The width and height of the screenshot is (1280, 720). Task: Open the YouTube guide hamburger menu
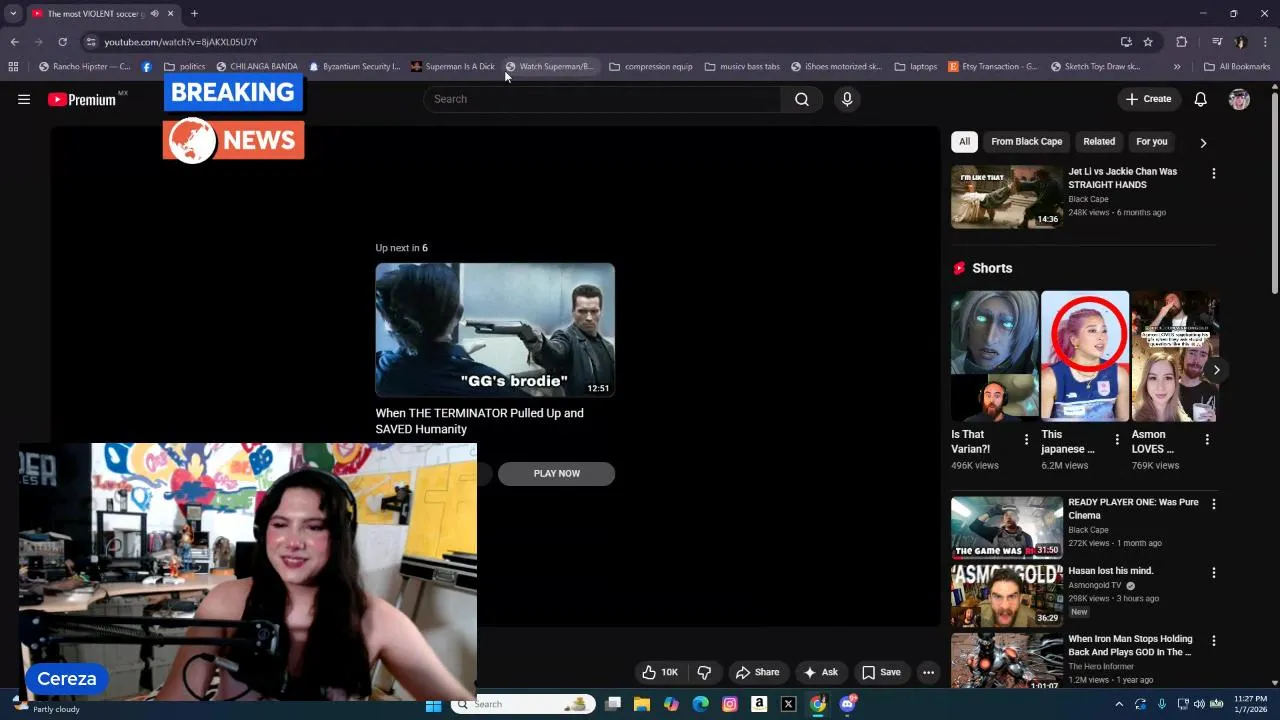[24, 99]
